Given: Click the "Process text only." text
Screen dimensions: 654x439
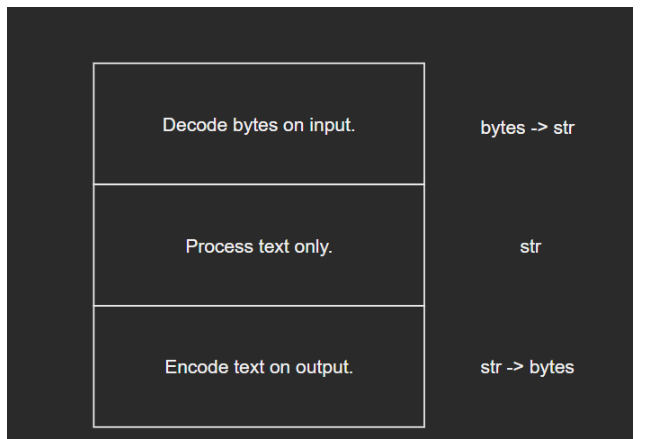Looking at the screenshot, I should pos(258,246).
